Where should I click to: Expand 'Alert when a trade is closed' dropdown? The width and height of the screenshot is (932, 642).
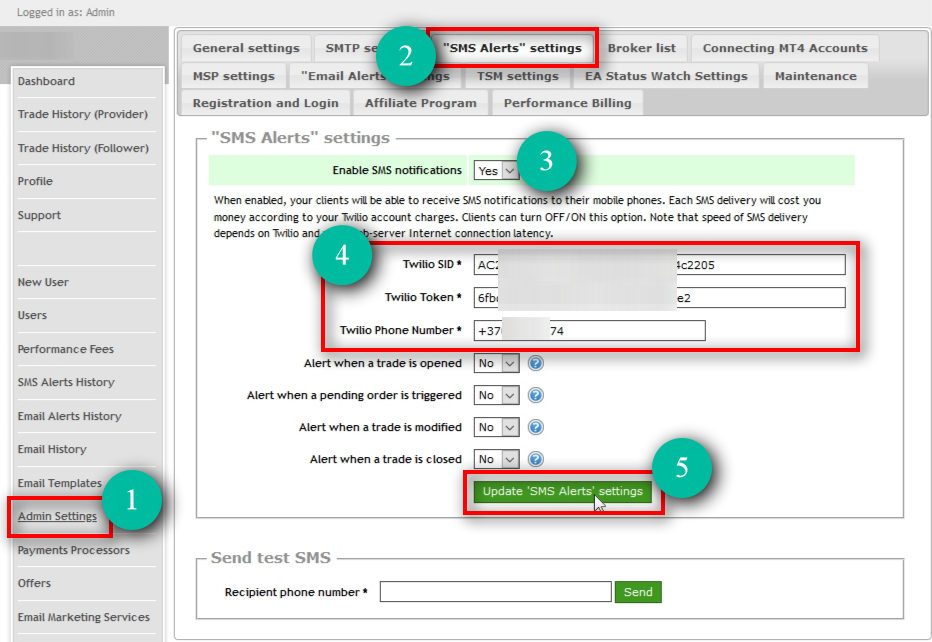496,460
